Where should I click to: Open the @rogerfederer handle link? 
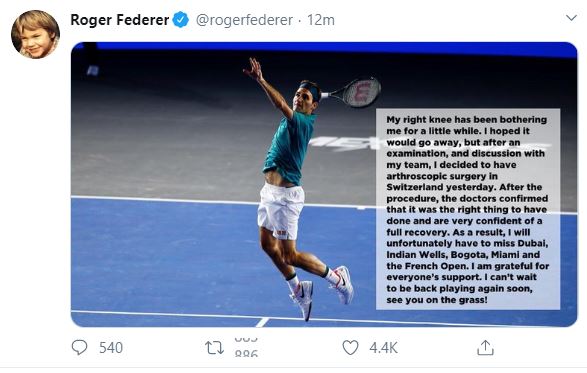[x=244, y=20]
